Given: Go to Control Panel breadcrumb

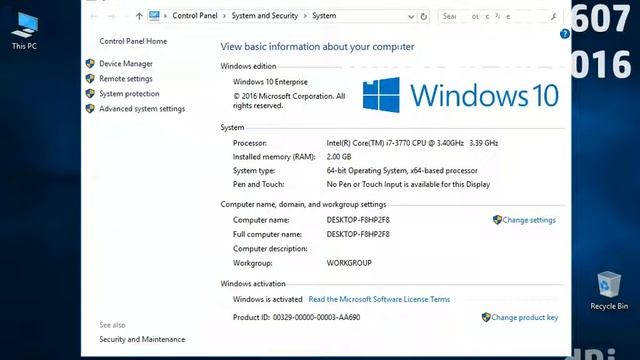Looking at the screenshot, I should pos(195,16).
